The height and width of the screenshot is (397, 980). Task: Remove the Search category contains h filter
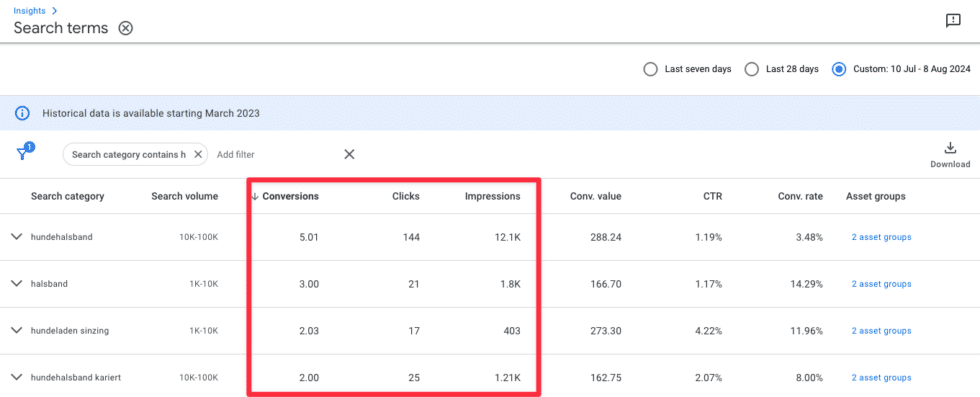[x=198, y=154]
